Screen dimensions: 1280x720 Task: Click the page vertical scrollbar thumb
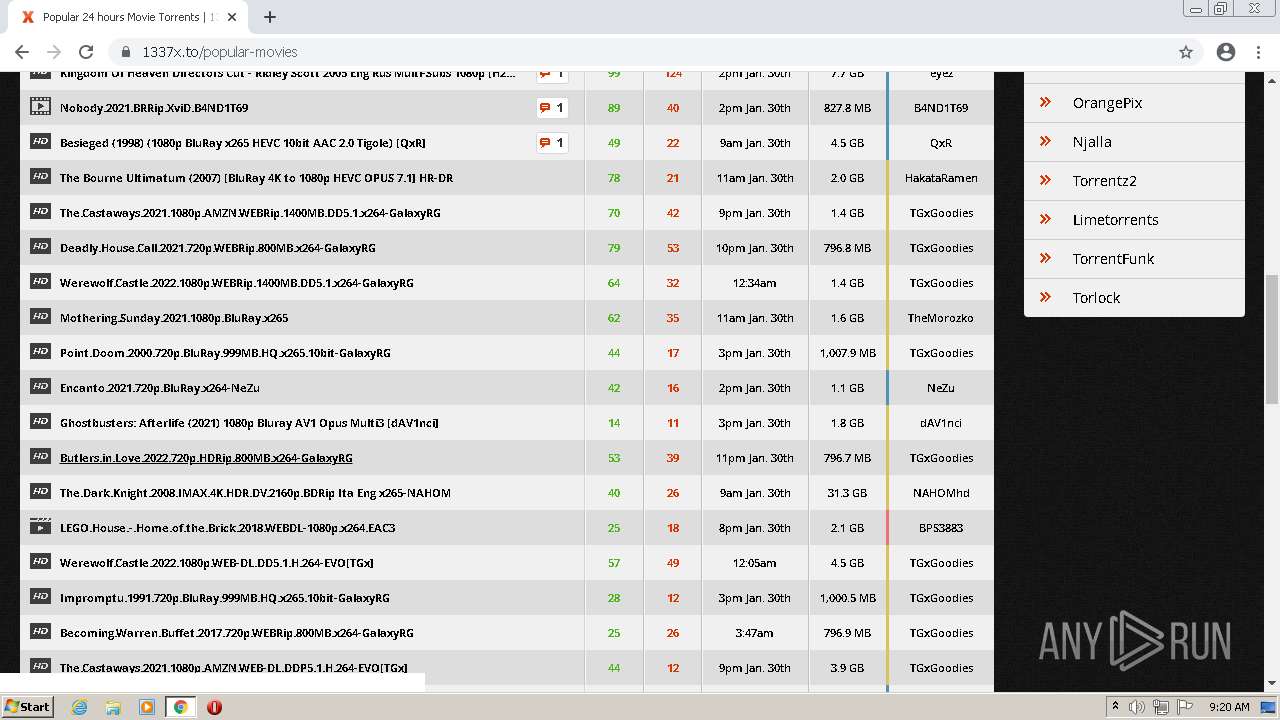point(1272,340)
